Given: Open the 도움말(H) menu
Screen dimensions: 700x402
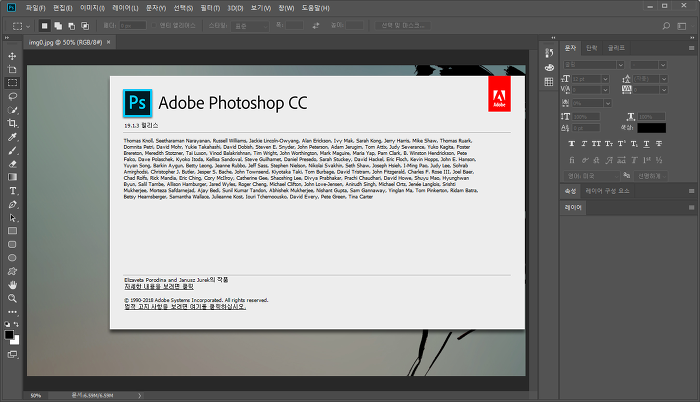Looking at the screenshot, I should [x=315, y=8].
